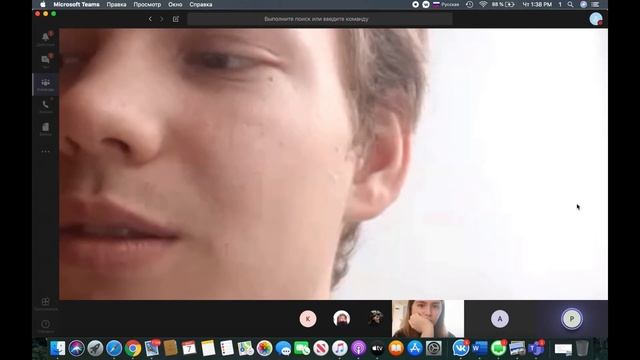Open the Правка menu
Viewport: 640px width, 360px height.
[116, 4]
